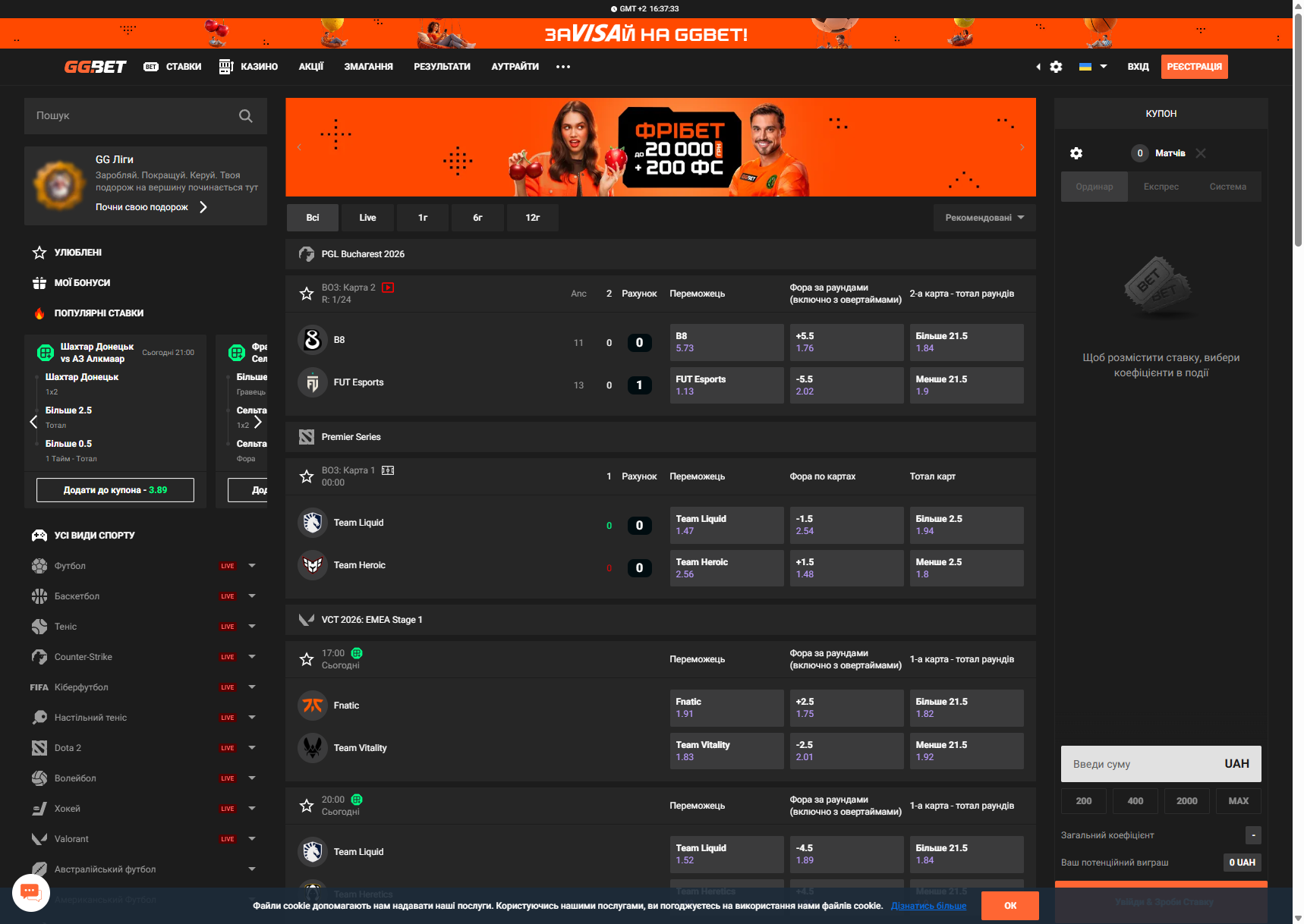This screenshot has width=1304, height=924.
Task: Click Почни свою подорож GG Ліги link
Action: click(151, 207)
